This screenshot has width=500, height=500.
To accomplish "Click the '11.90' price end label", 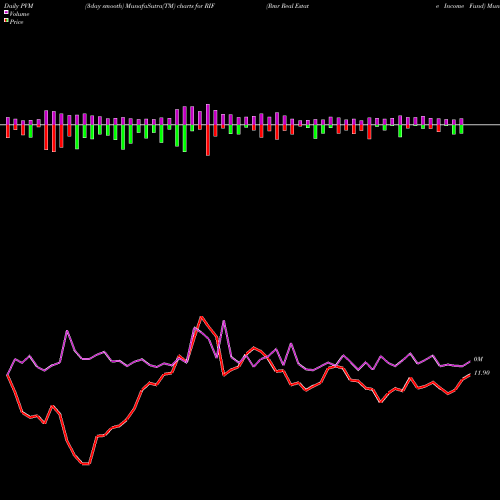I will 482,373.
